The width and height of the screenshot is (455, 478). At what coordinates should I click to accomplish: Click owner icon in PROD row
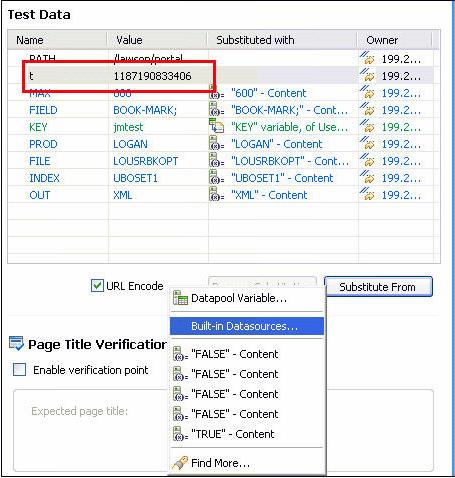(367, 143)
